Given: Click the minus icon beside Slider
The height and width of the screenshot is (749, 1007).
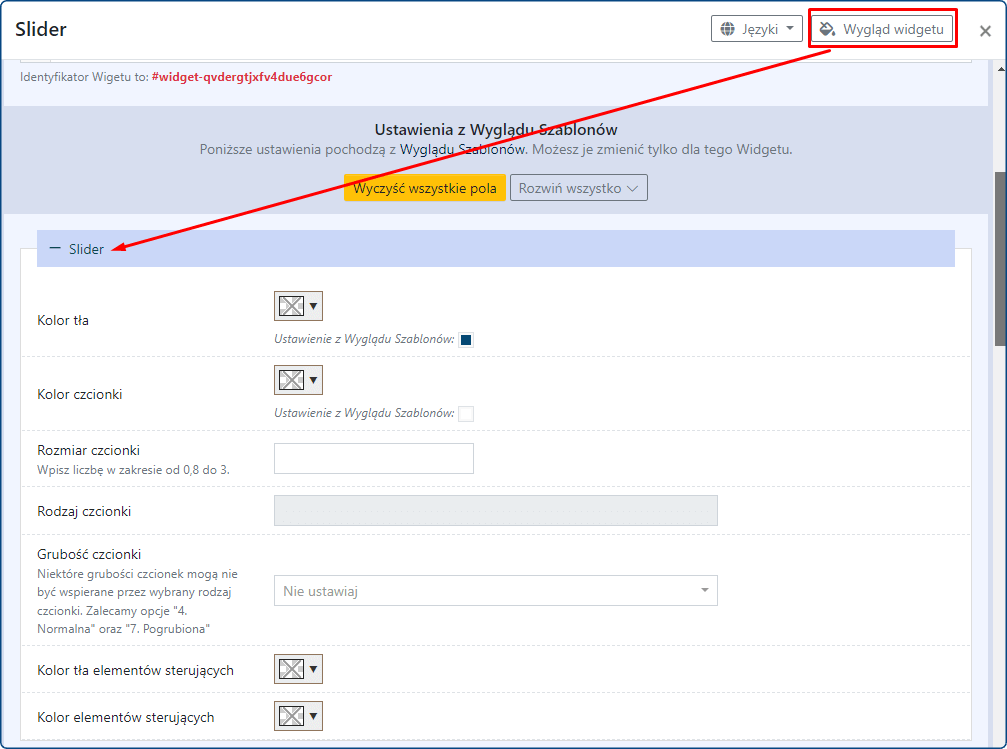Looking at the screenshot, I should pos(55,249).
